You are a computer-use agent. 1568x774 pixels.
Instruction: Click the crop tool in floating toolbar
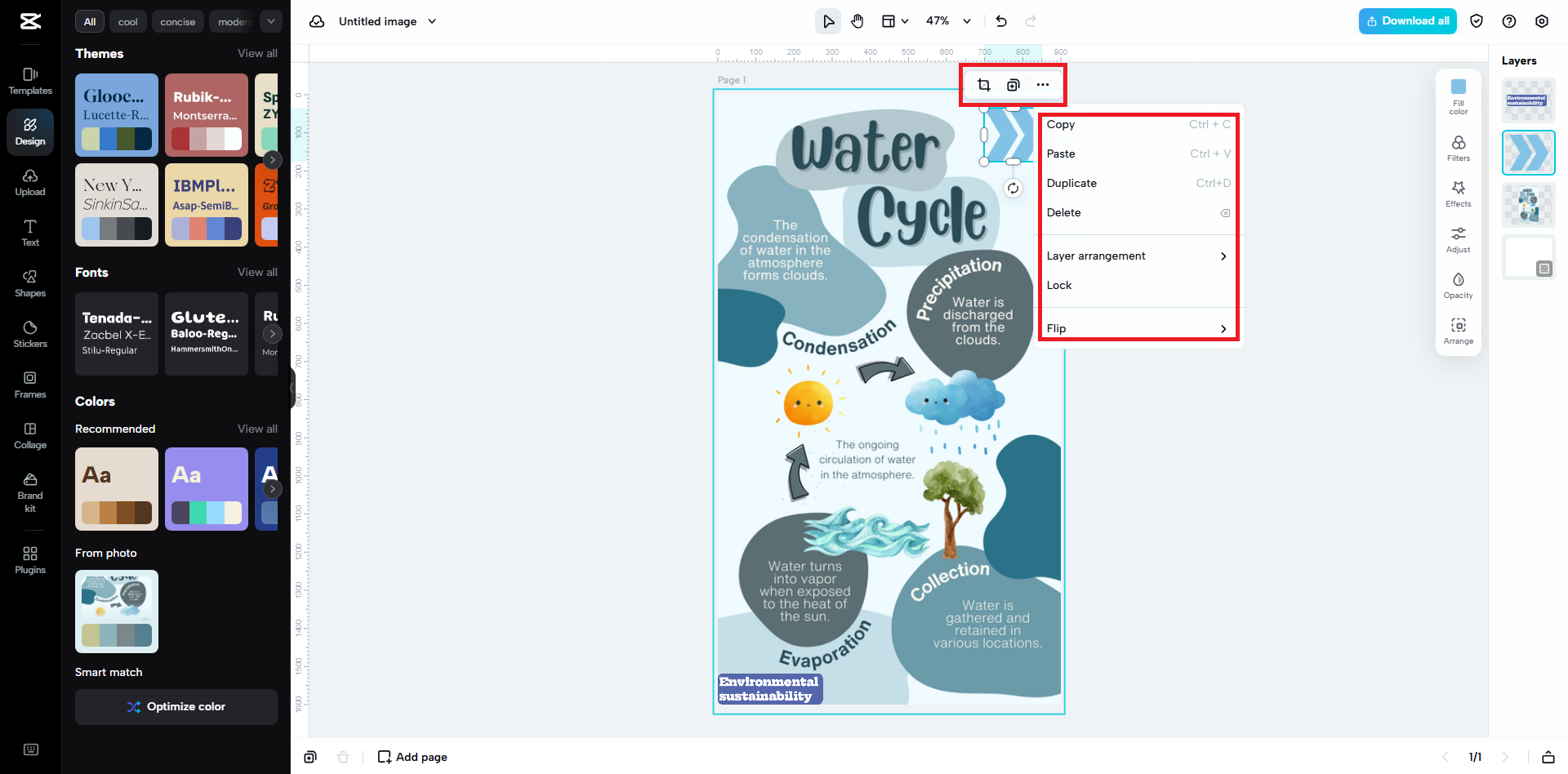[x=984, y=85]
